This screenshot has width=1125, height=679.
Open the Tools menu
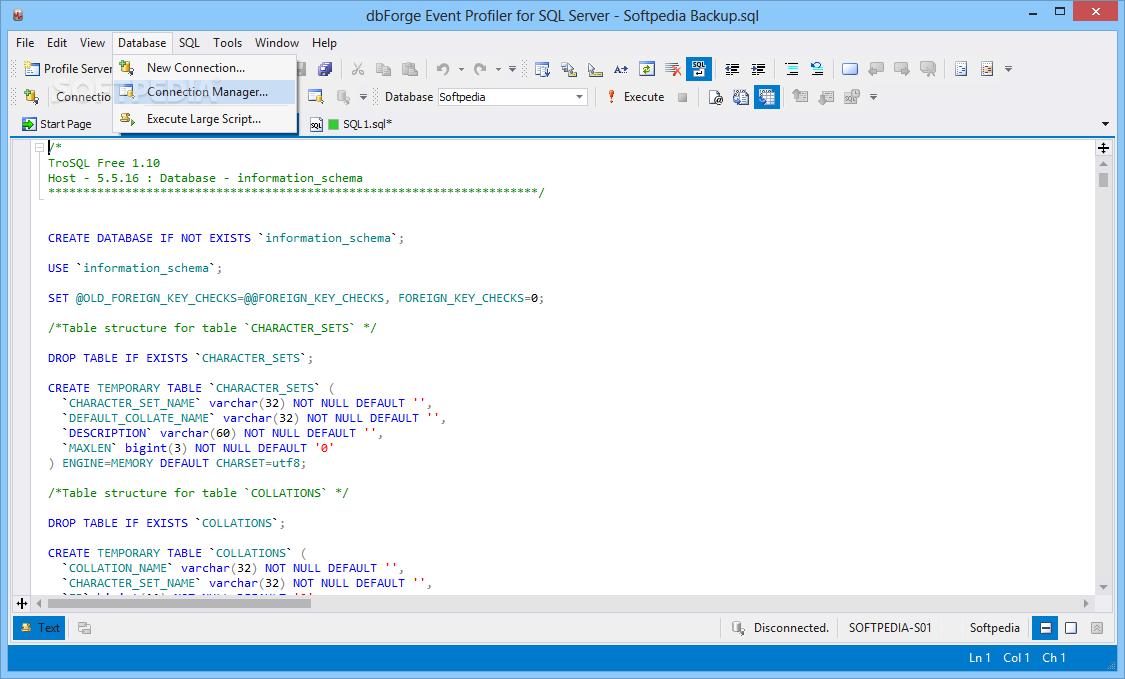click(x=227, y=43)
